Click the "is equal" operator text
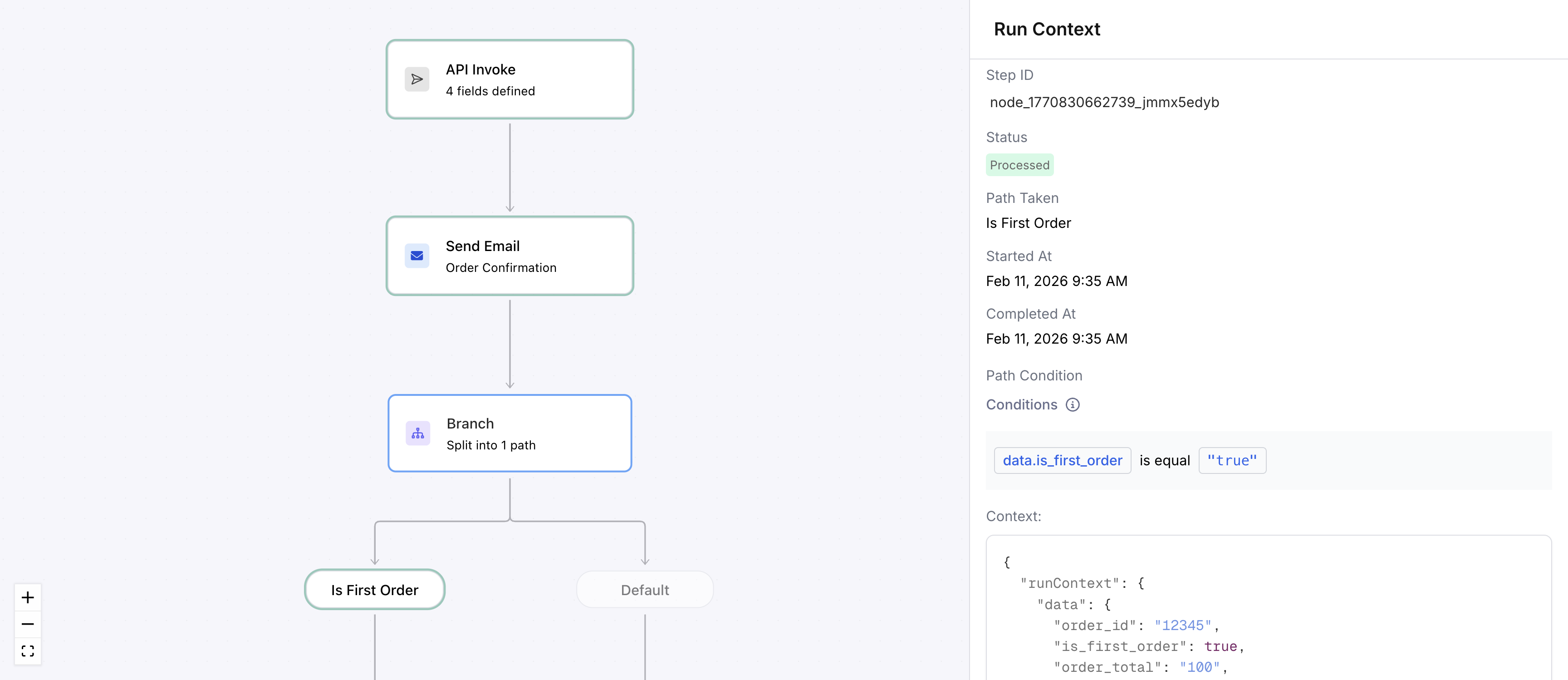The height and width of the screenshot is (680, 1568). click(x=1165, y=461)
